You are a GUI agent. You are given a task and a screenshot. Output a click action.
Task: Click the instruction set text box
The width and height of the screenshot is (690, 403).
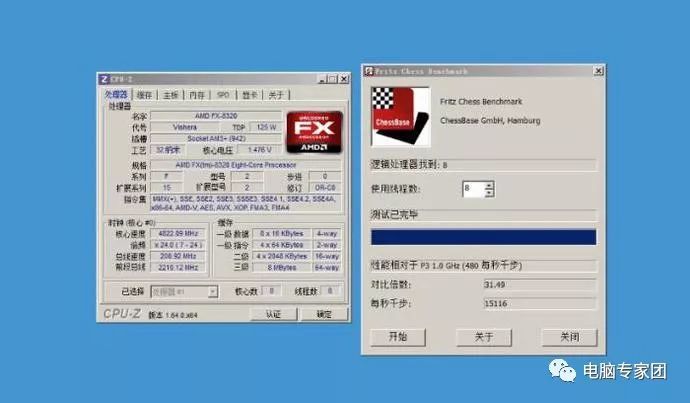tap(246, 203)
